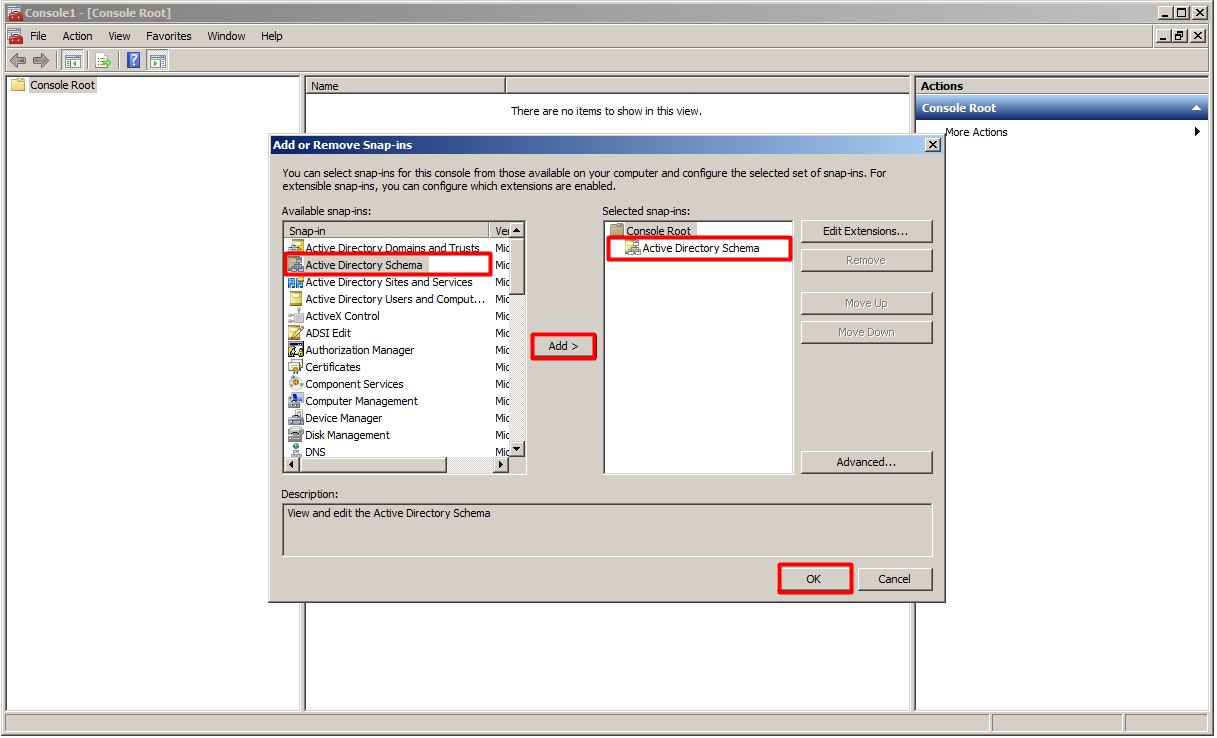The height and width of the screenshot is (738, 1217).
Task: Choose Device Manager from available snap-ins
Action: coord(343,418)
